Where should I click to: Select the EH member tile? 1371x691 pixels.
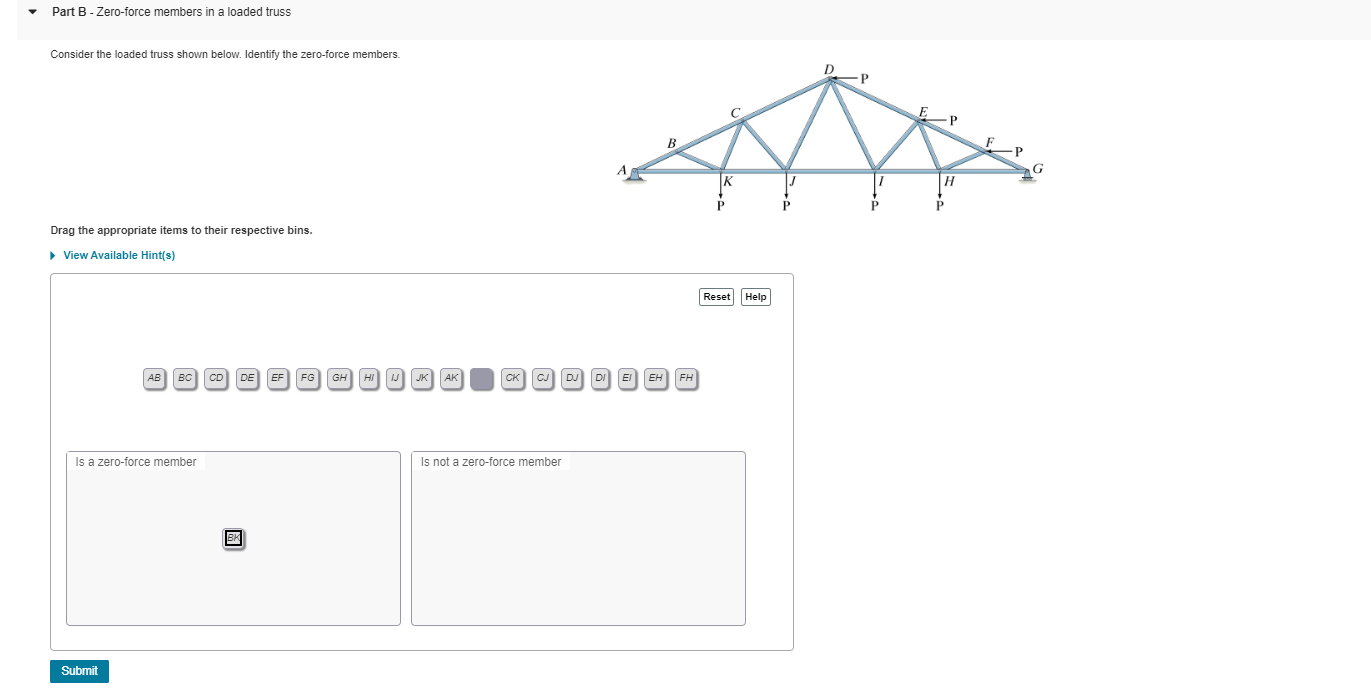click(656, 379)
